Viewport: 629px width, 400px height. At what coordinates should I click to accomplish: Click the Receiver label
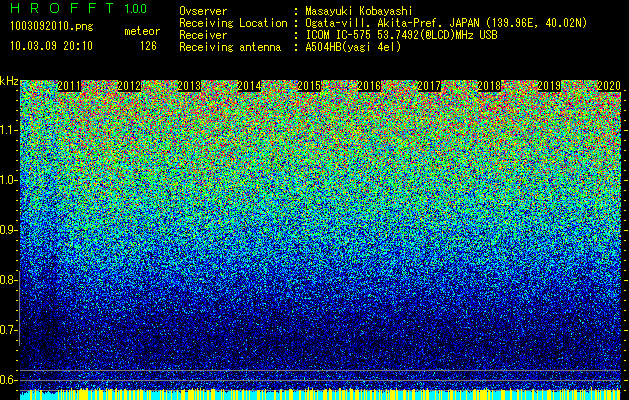point(203,35)
